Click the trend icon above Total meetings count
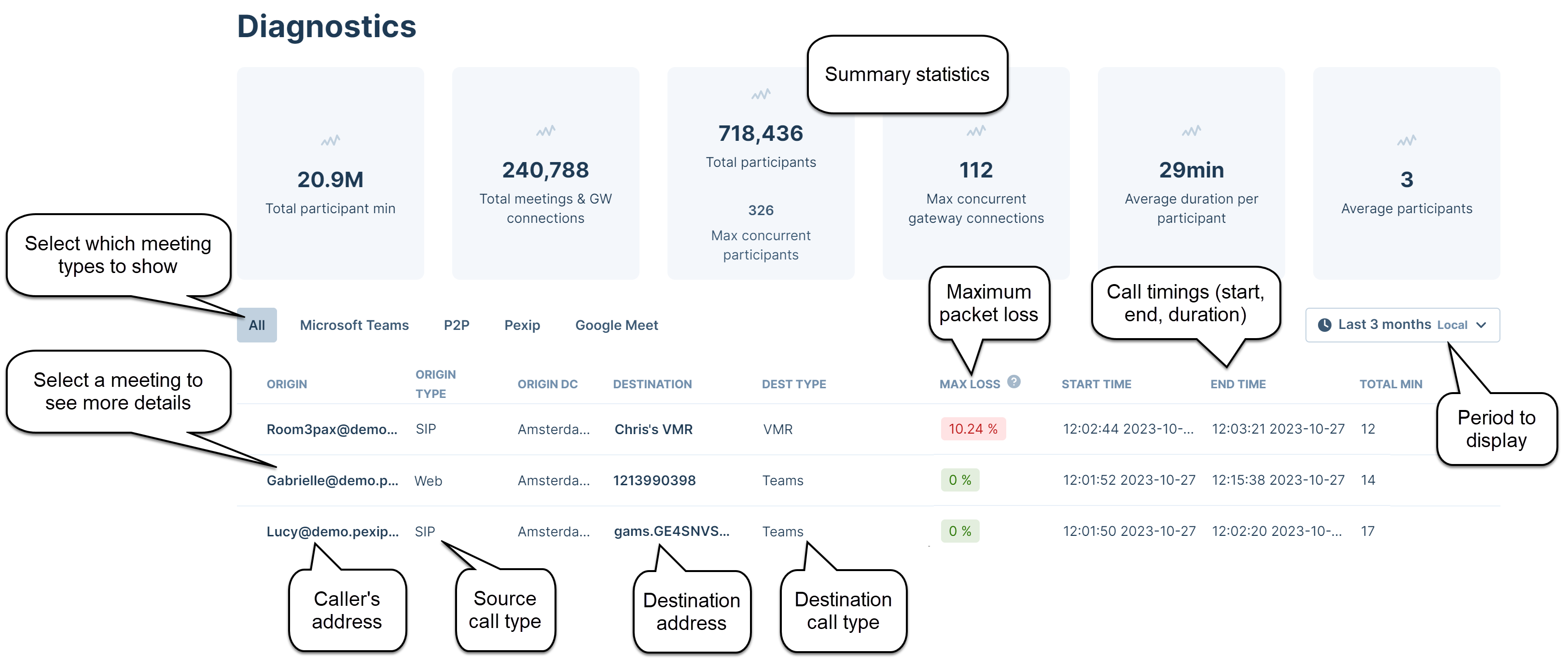The height and width of the screenshot is (669, 1568). [545, 131]
